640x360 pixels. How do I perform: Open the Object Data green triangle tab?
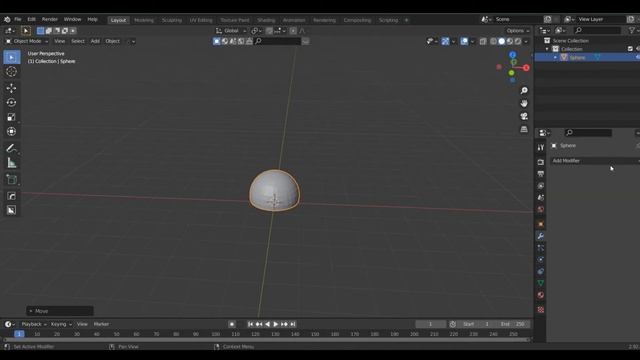pyautogui.click(x=540, y=283)
